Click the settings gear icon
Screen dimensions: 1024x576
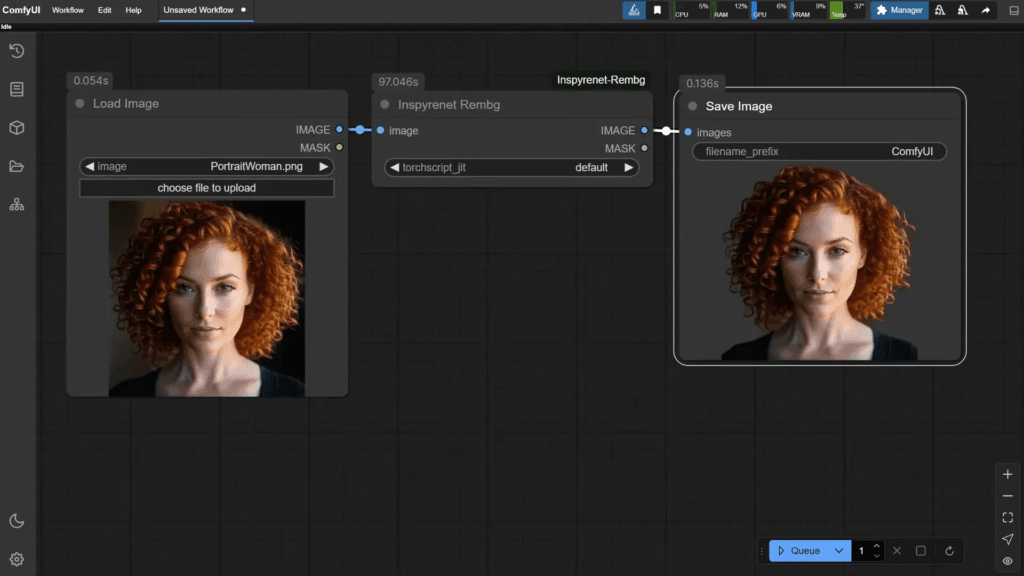point(17,559)
